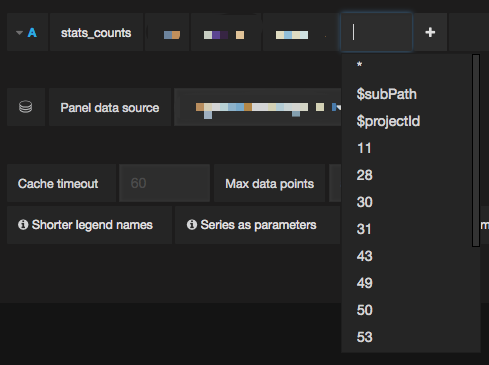Click the empty segment text input
The height and width of the screenshot is (365, 489).
(376, 32)
